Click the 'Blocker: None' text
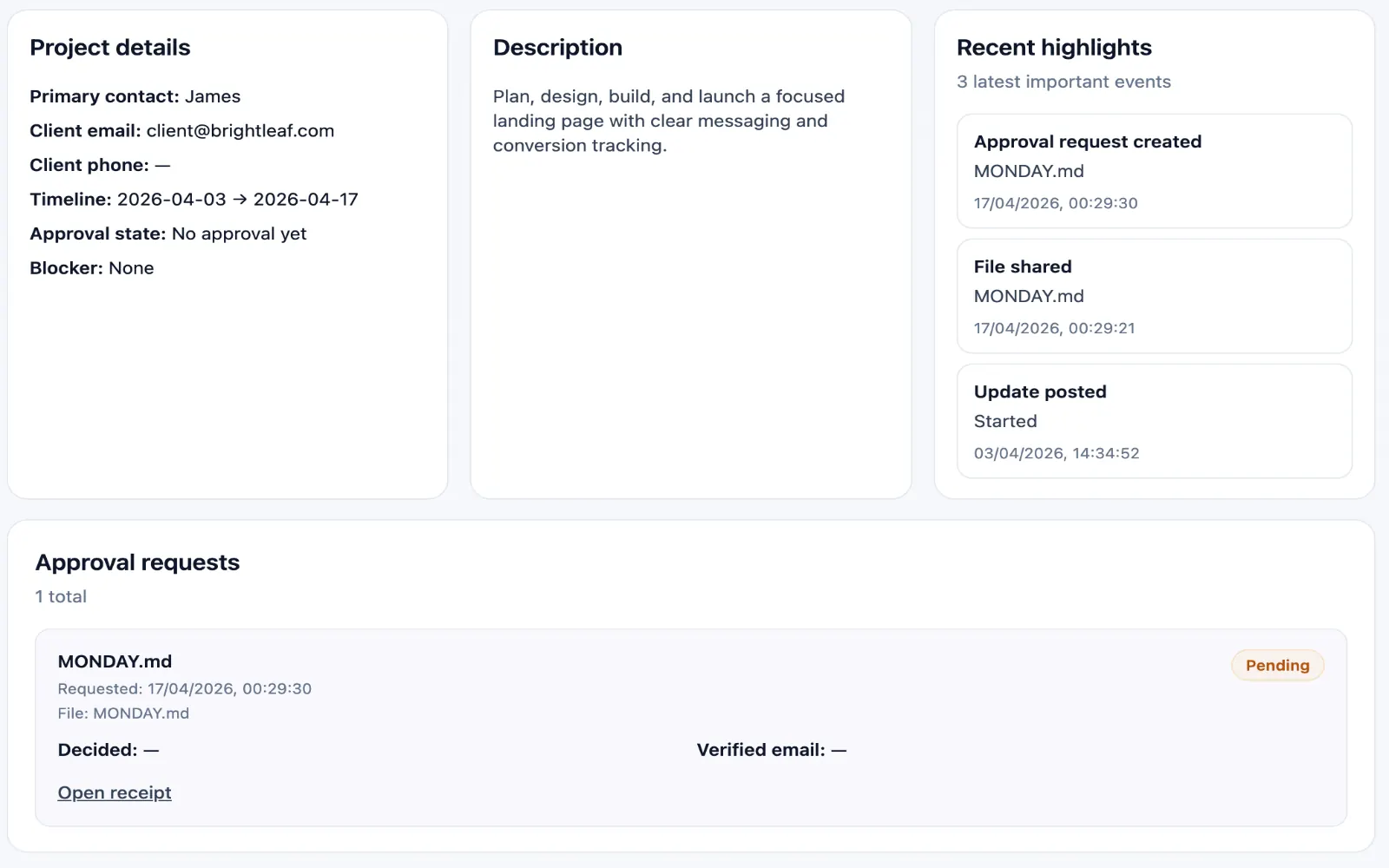The height and width of the screenshot is (868, 1389). pos(92,268)
